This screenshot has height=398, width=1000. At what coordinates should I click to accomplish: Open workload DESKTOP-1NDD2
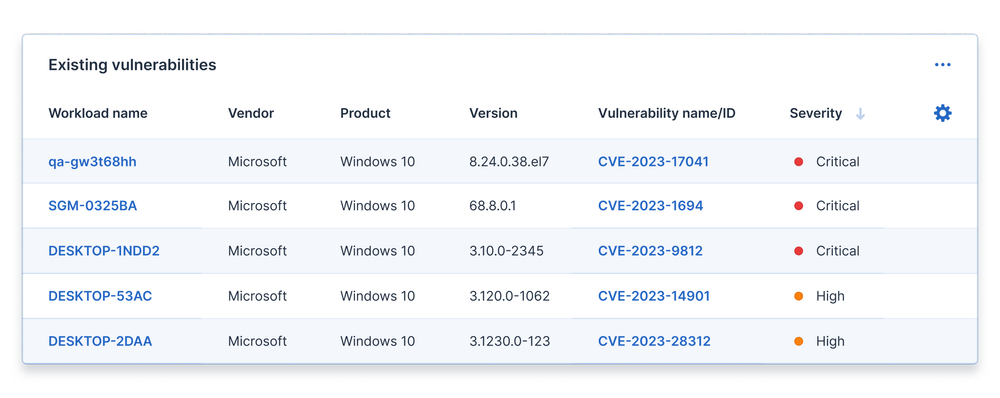coord(104,251)
